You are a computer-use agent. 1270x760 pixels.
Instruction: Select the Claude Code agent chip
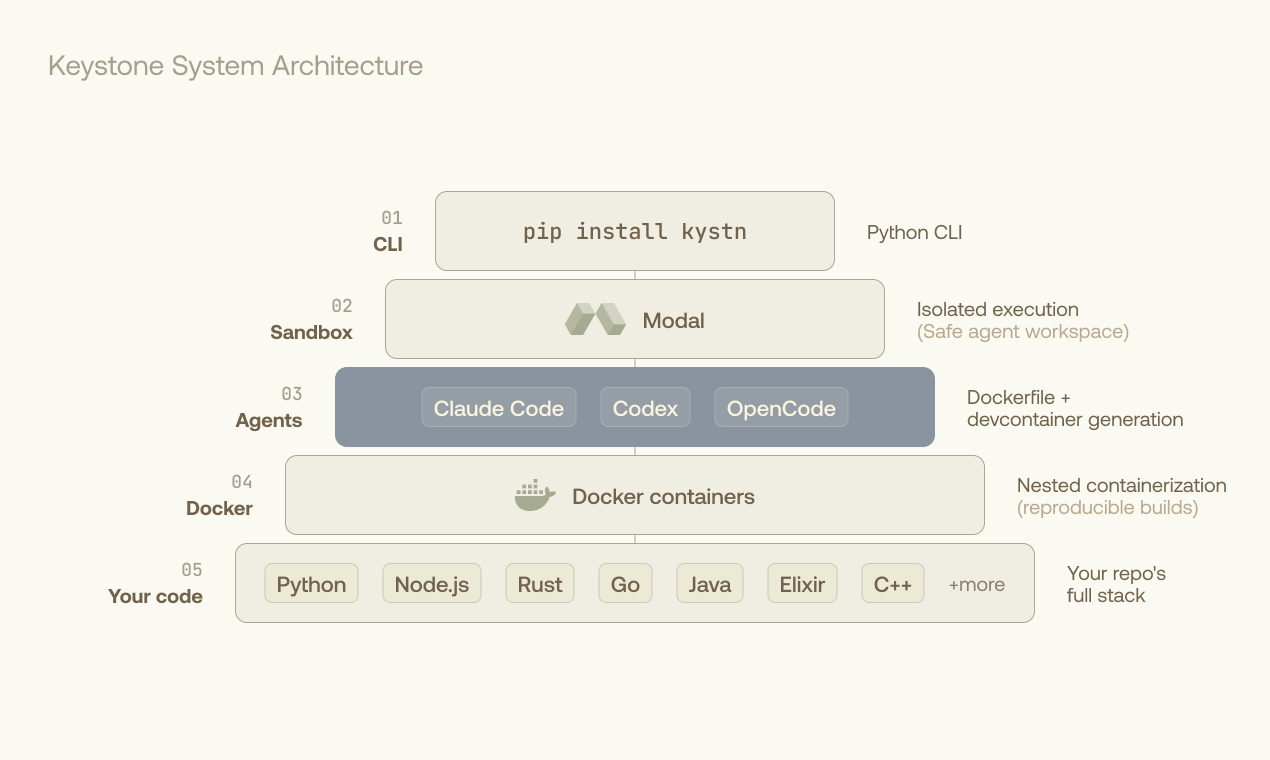pos(499,408)
